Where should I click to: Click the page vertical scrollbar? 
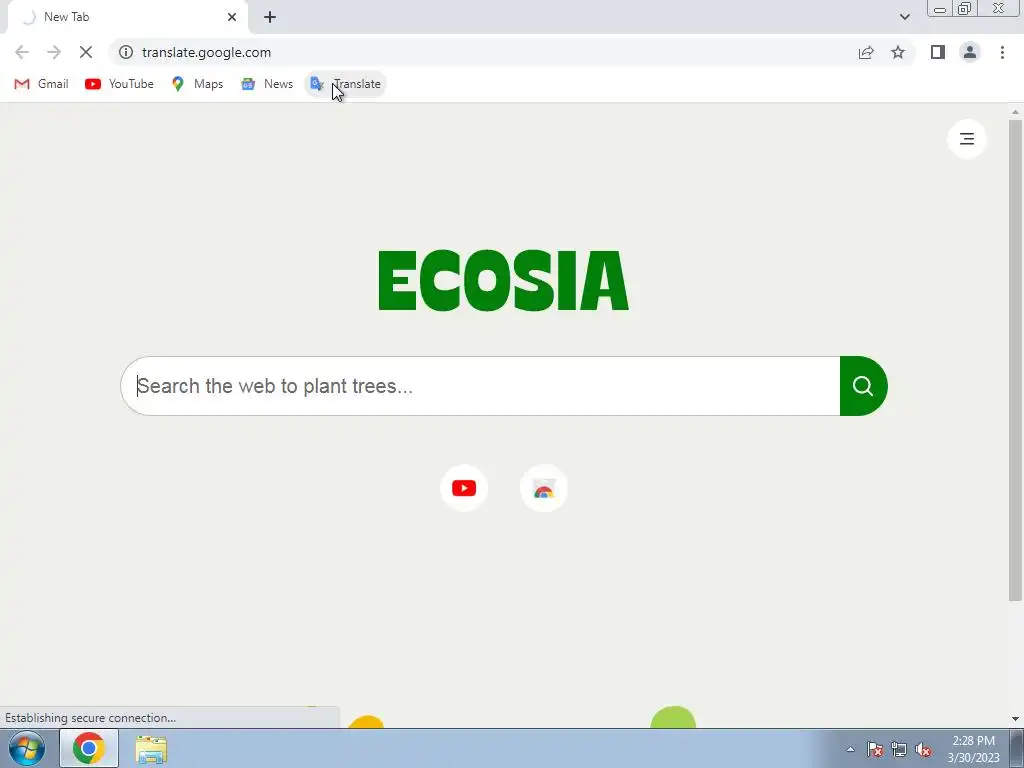coord(1015,359)
